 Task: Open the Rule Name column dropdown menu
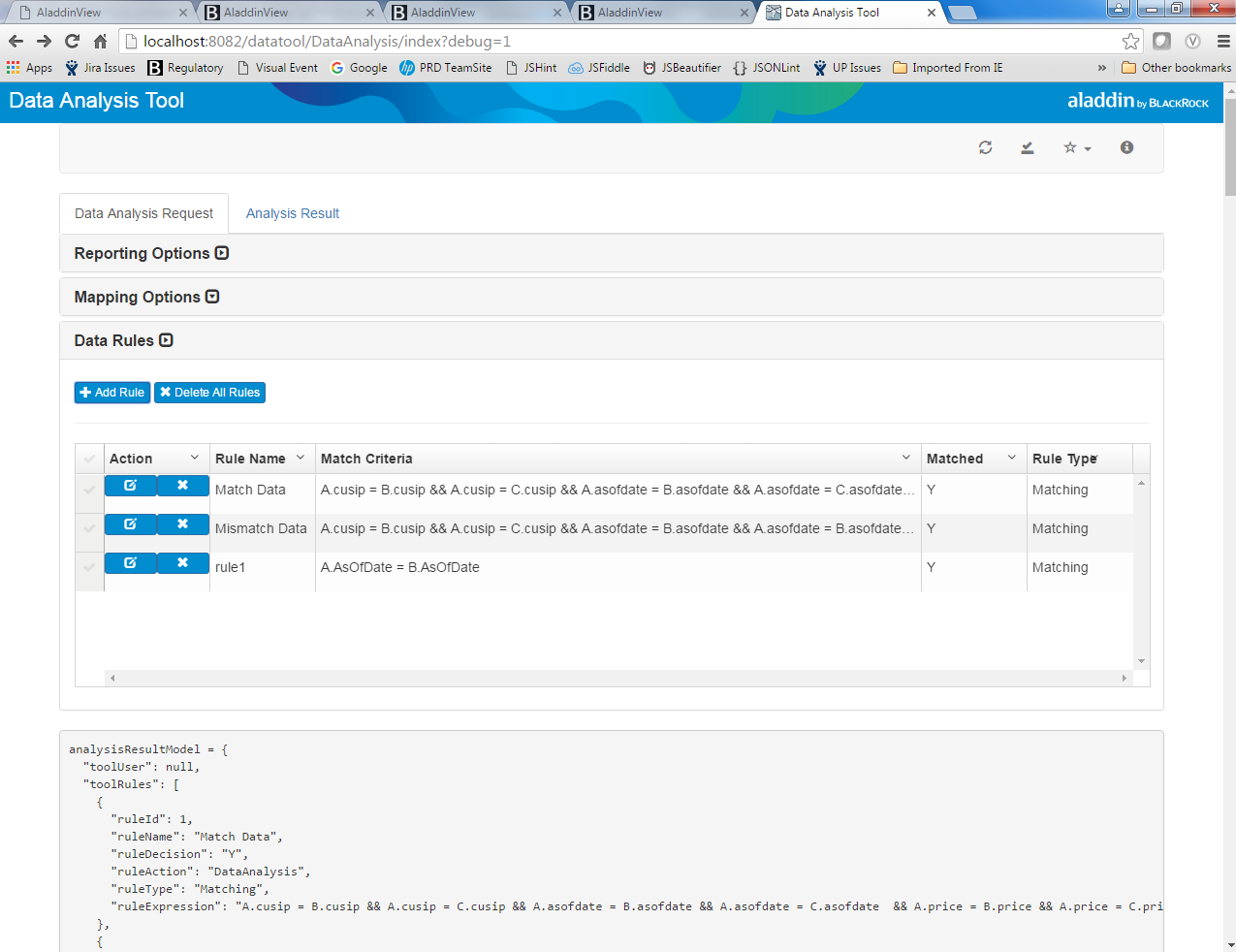(x=301, y=458)
